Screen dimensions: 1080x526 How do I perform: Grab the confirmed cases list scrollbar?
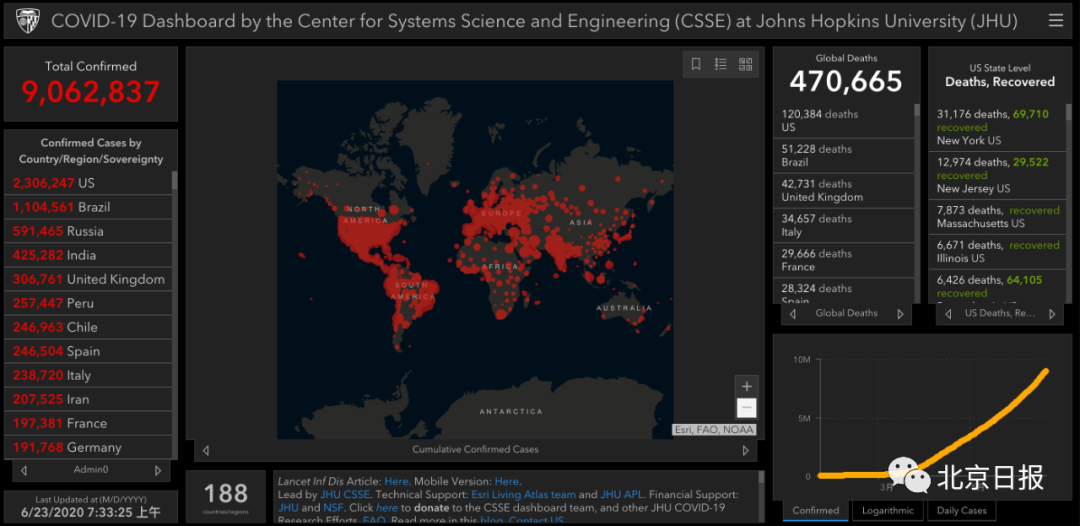[x=174, y=180]
